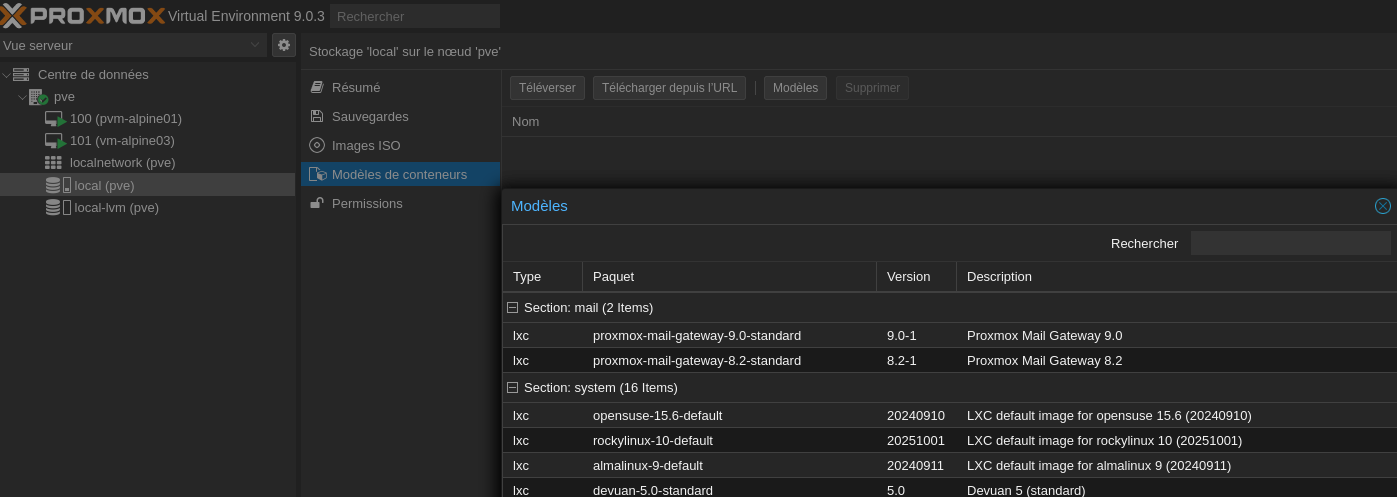Focus the Rechercher field in Modèles dialog
Viewport: 1397px width, 497px height.
[1289, 244]
